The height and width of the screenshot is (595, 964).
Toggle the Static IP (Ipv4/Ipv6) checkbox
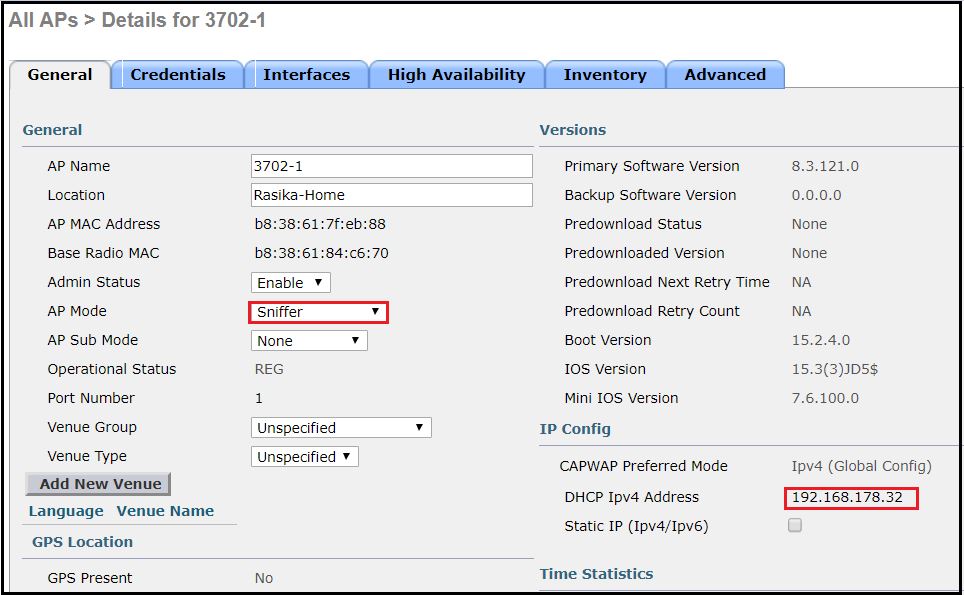(795, 526)
